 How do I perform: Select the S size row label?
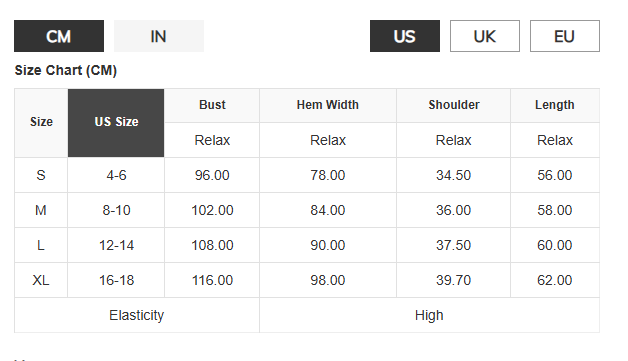(x=41, y=175)
